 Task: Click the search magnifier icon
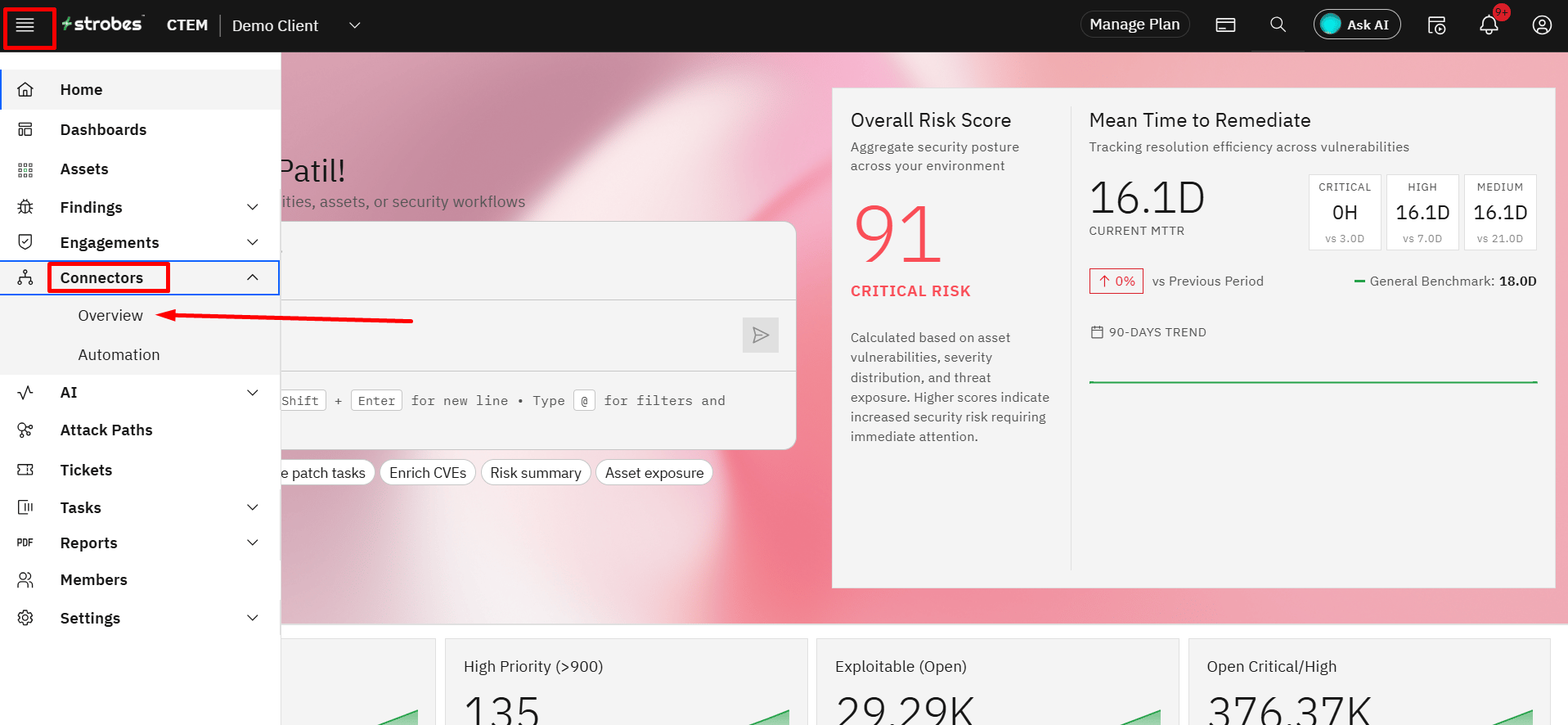tap(1278, 25)
